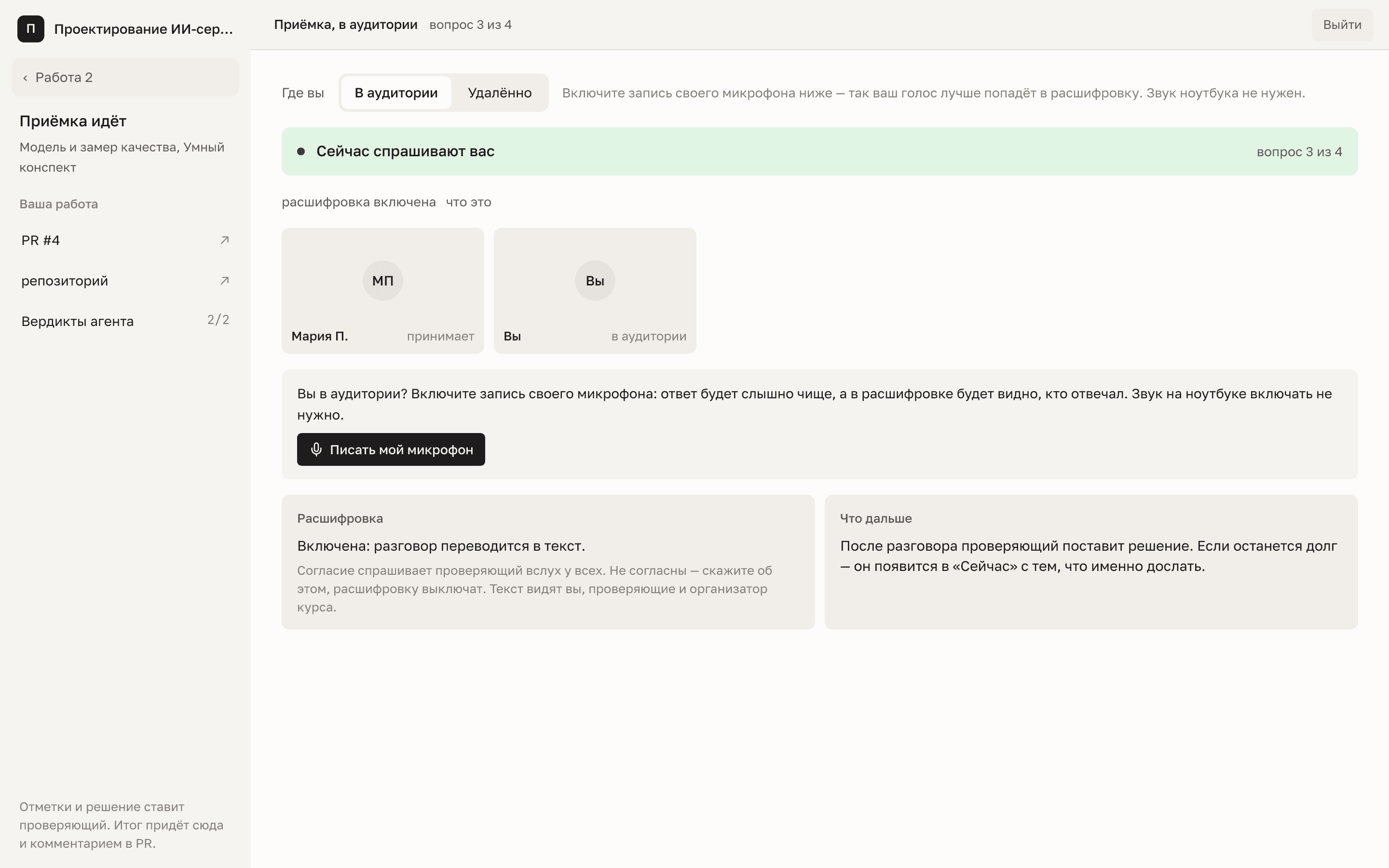Open the 'PR #4' link in sidebar

[125, 240]
